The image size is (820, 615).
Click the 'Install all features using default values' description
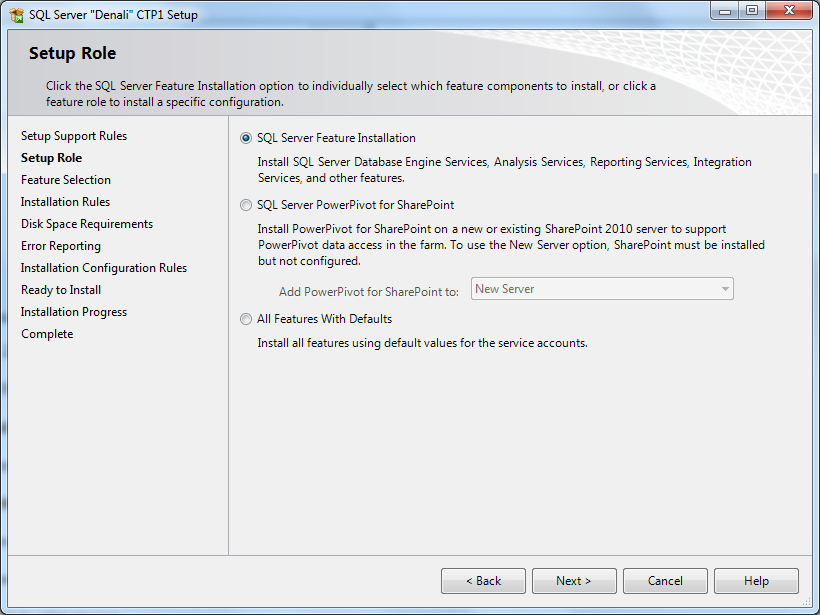coord(423,343)
